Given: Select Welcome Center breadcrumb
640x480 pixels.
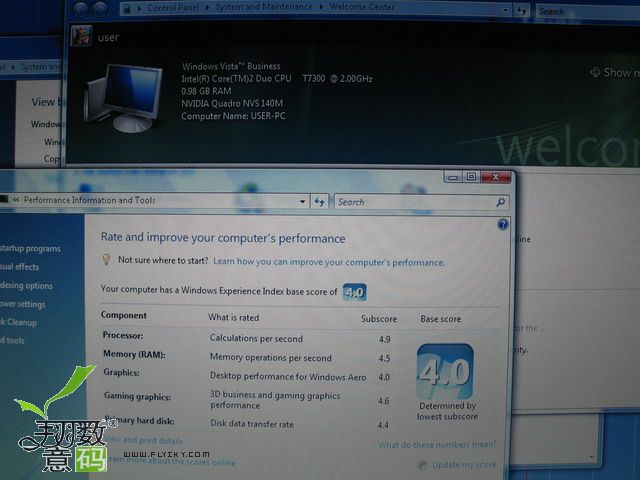Looking at the screenshot, I should (x=362, y=7).
